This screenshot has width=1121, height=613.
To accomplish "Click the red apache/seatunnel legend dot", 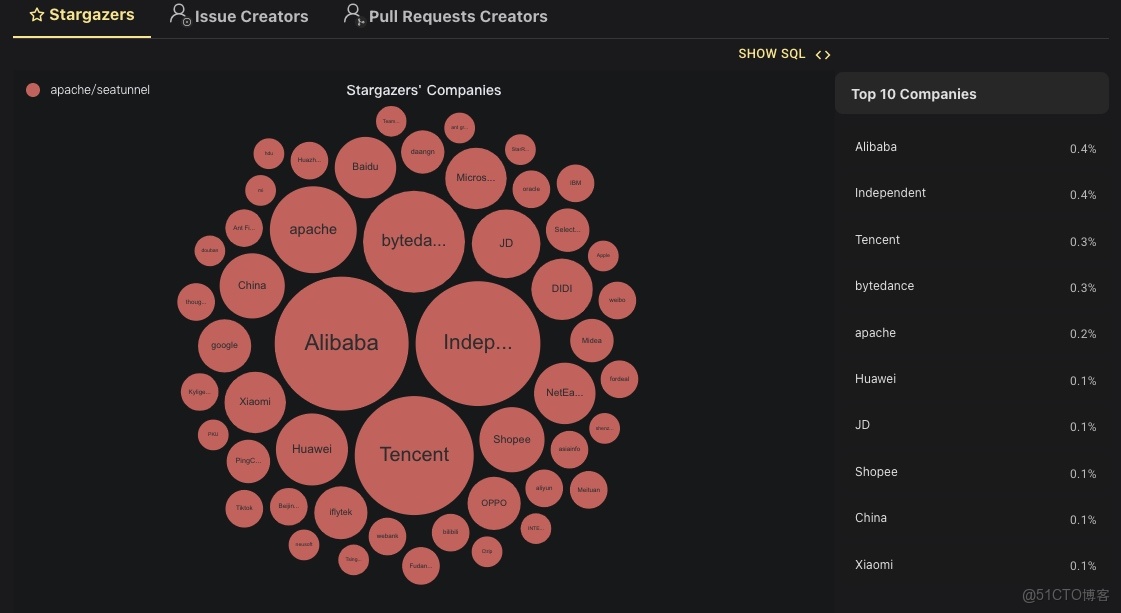I will [x=33, y=90].
